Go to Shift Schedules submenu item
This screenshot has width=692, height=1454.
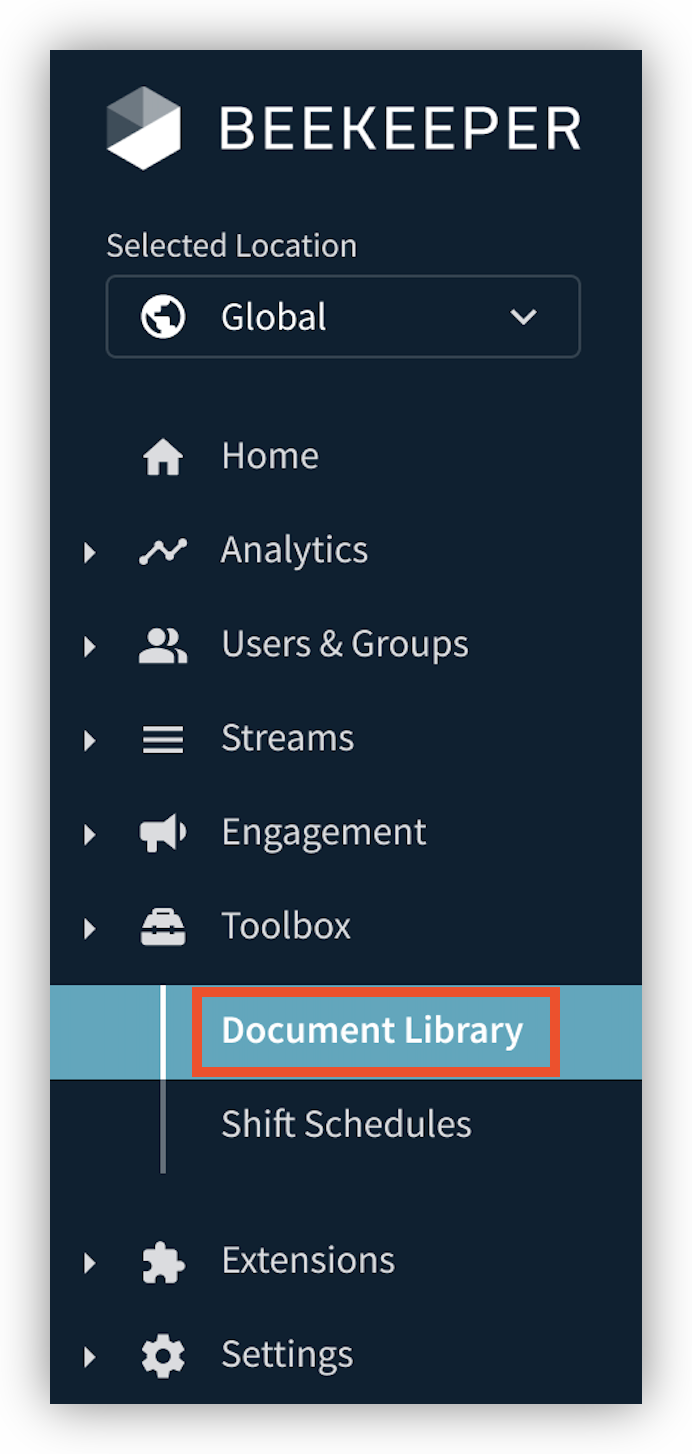[346, 1125]
